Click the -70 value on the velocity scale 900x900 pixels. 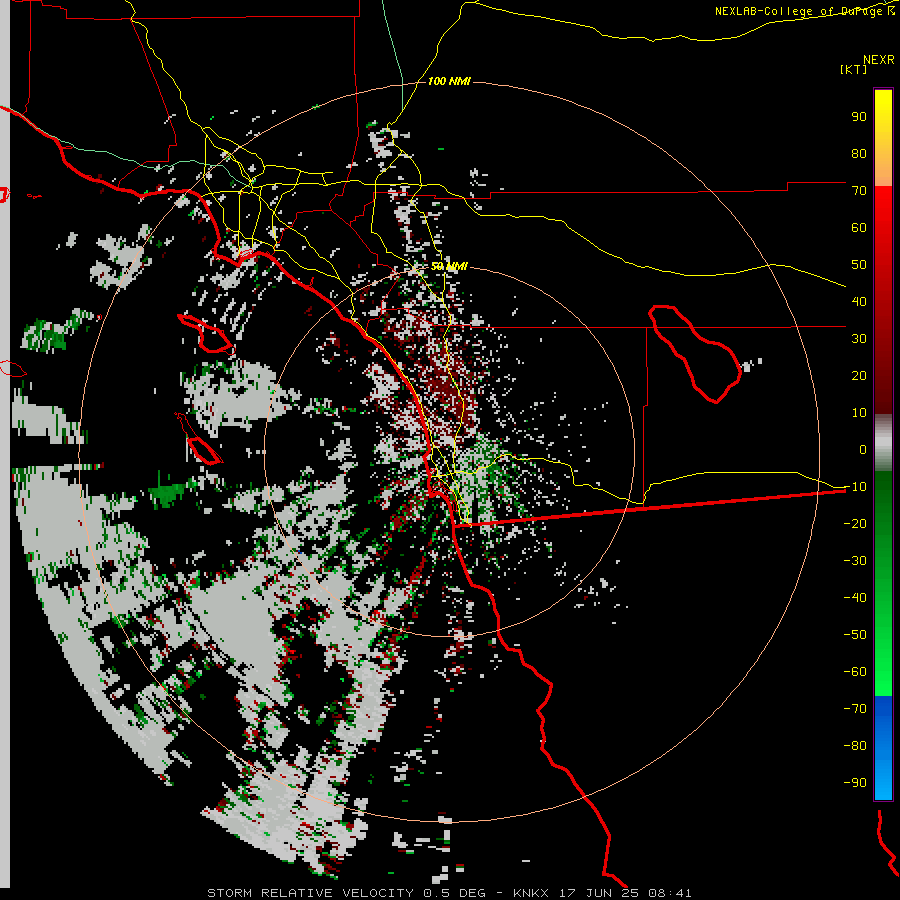(x=855, y=708)
